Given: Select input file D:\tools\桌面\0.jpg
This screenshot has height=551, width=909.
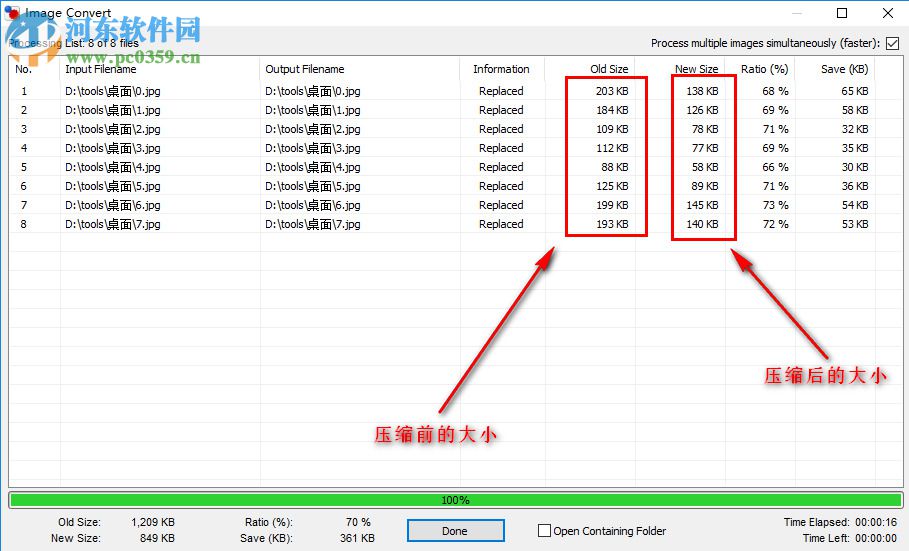Looking at the screenshot, I should (x=113, y=91).
